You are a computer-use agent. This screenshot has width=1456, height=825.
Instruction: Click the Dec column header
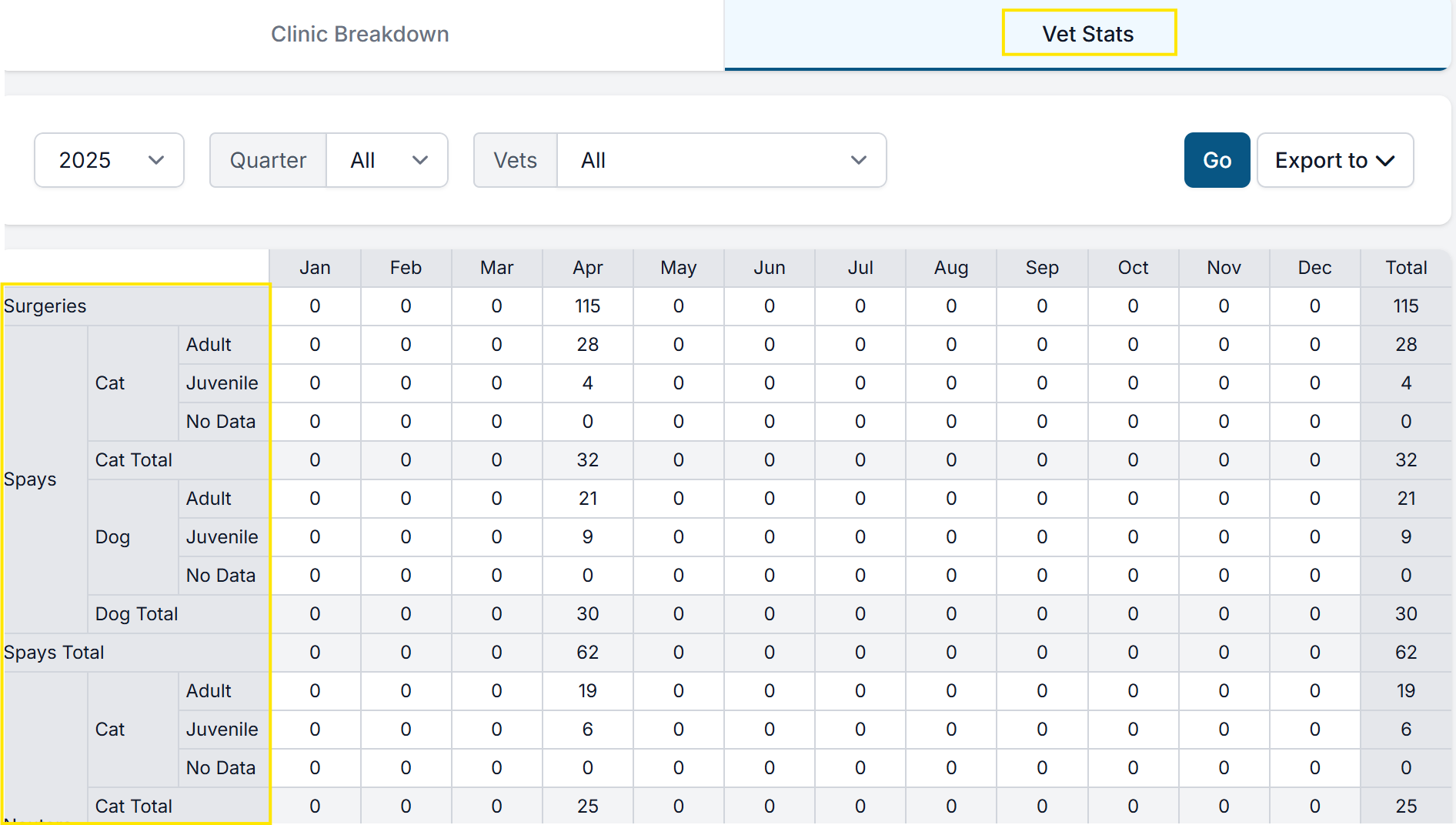point(1314,268)
